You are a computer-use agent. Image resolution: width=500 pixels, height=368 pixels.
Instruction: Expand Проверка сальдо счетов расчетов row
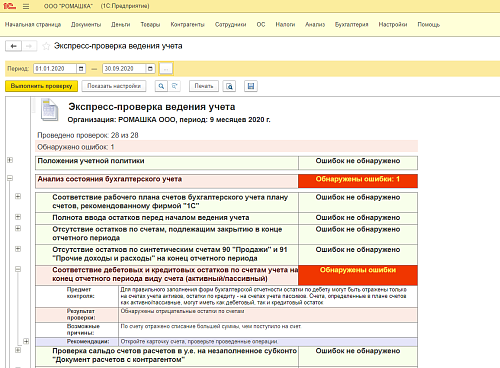(18, 350)
